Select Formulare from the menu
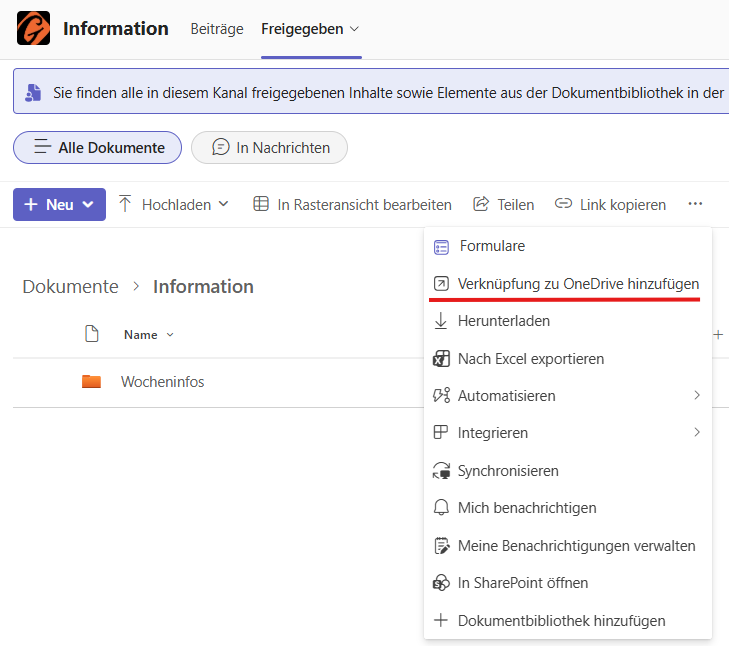Image resolution: width=729 pixels, height=646 pixels. pos(491,246)
